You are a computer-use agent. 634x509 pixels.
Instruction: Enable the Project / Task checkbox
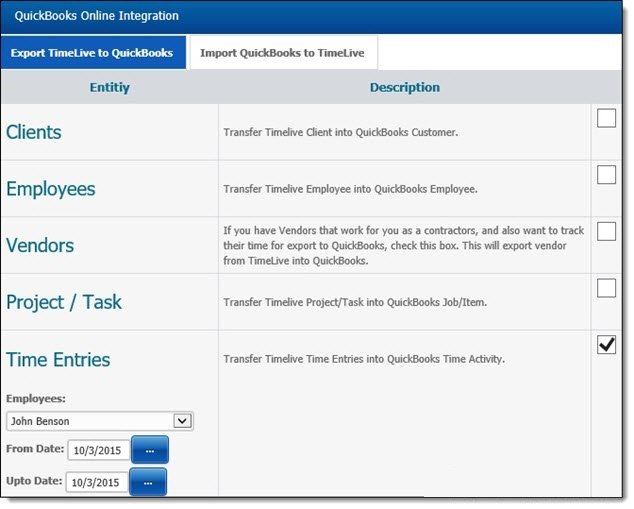click(x=606, y=288)
